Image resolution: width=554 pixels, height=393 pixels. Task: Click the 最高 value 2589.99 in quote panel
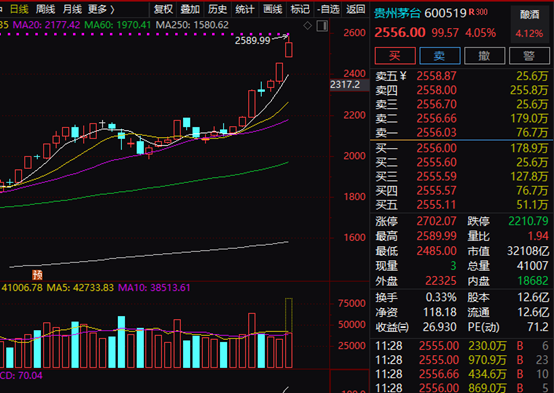(x=436, y=236)
